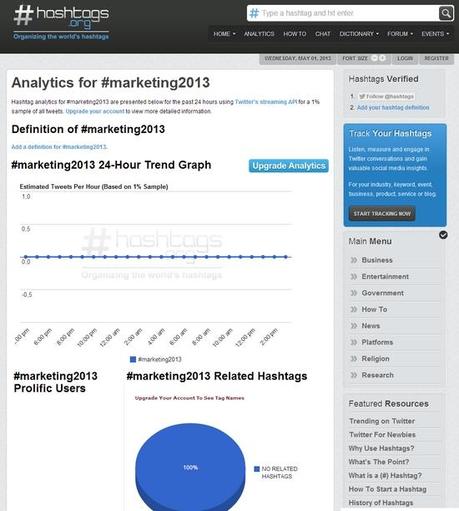Open Trending on Twitter resource
This screenshot has height=511, width=459.
(x=382, y=421)
